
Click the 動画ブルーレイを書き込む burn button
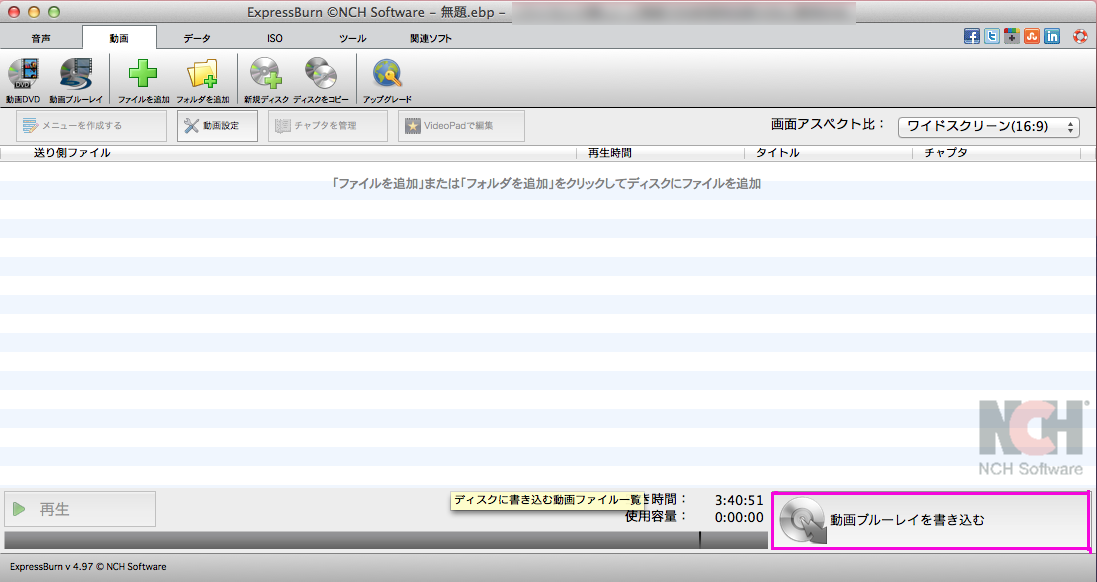pos(930,520)
